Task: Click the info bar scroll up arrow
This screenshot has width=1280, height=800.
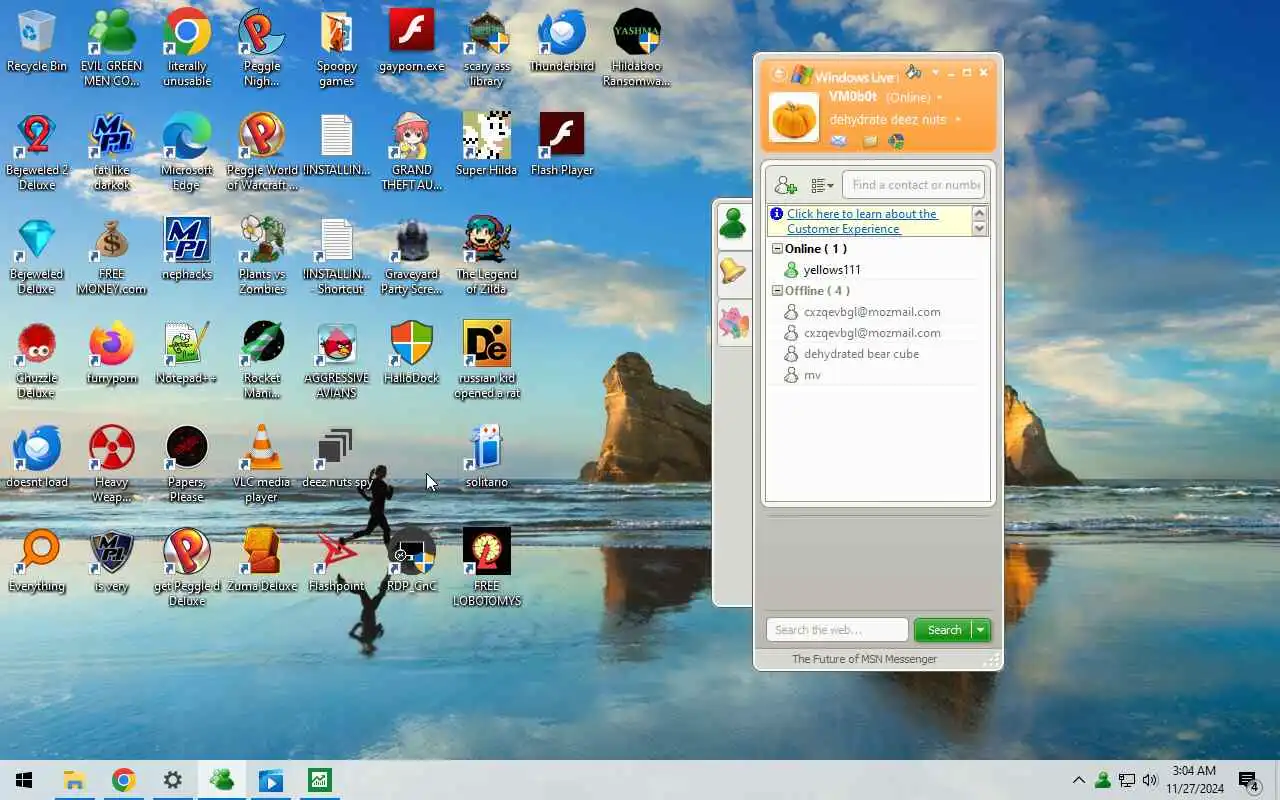Action: click(979, 214)
